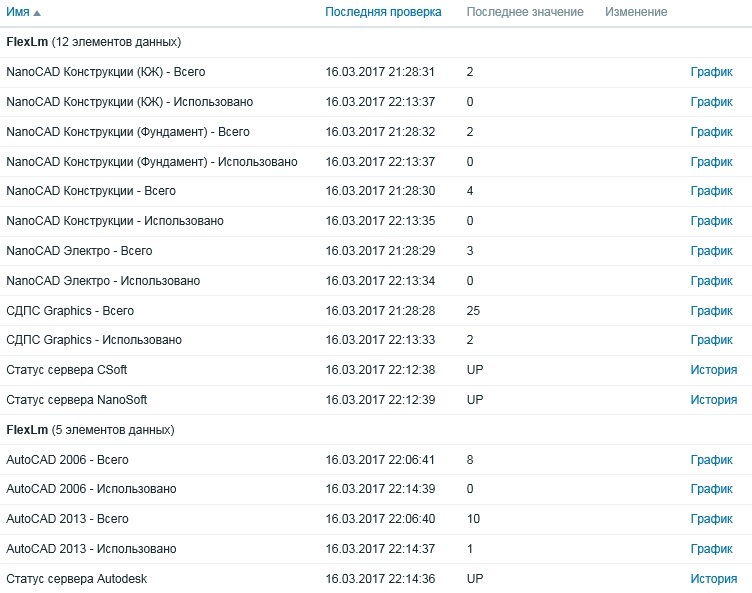This screenshot has height=593, width=752.
Task: Click the FlexLm (12 элементов данных) group header
Action: tap(93, 42)
